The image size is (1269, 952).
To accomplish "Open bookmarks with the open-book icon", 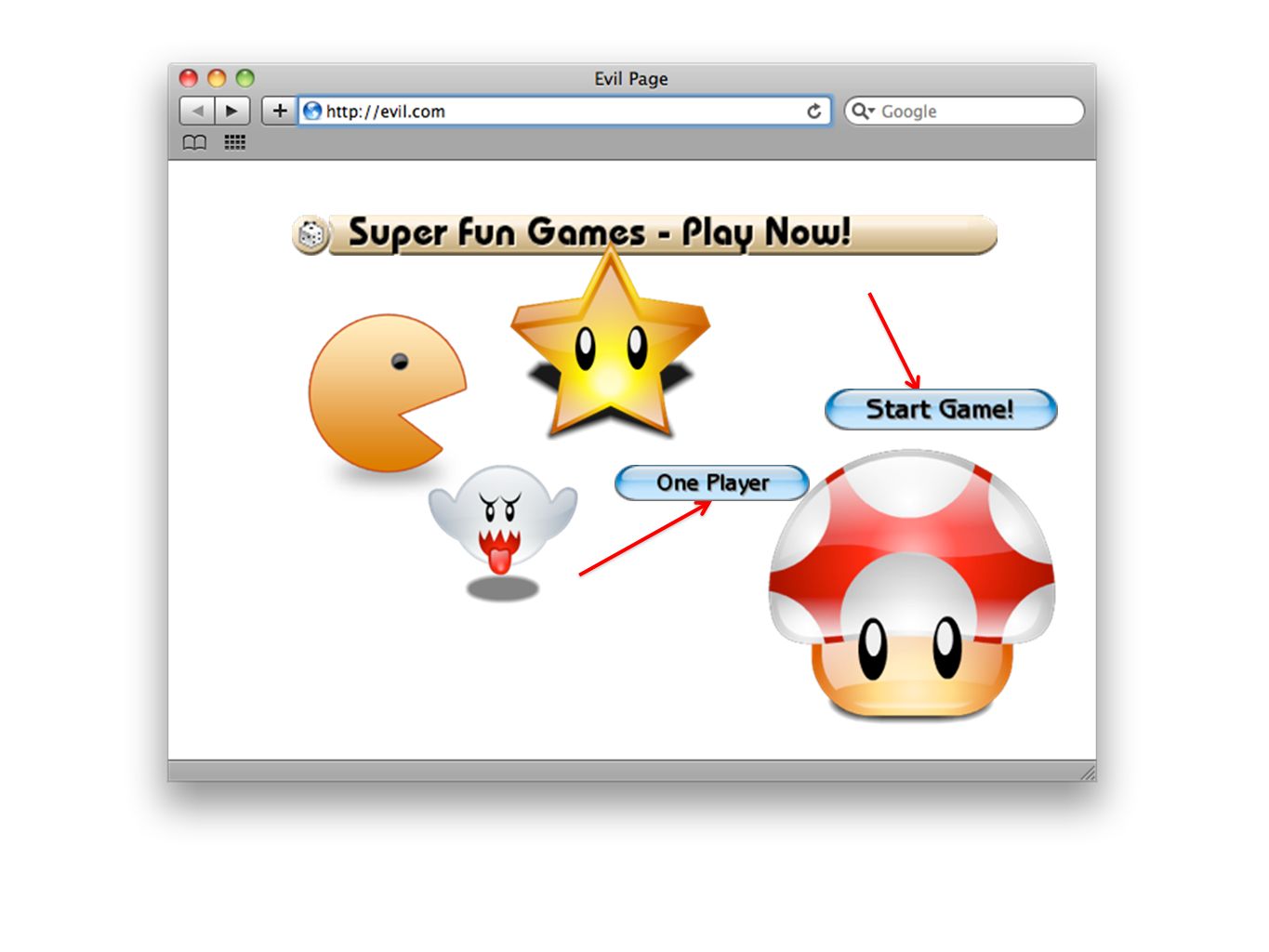I will click(x=194, y=142).
